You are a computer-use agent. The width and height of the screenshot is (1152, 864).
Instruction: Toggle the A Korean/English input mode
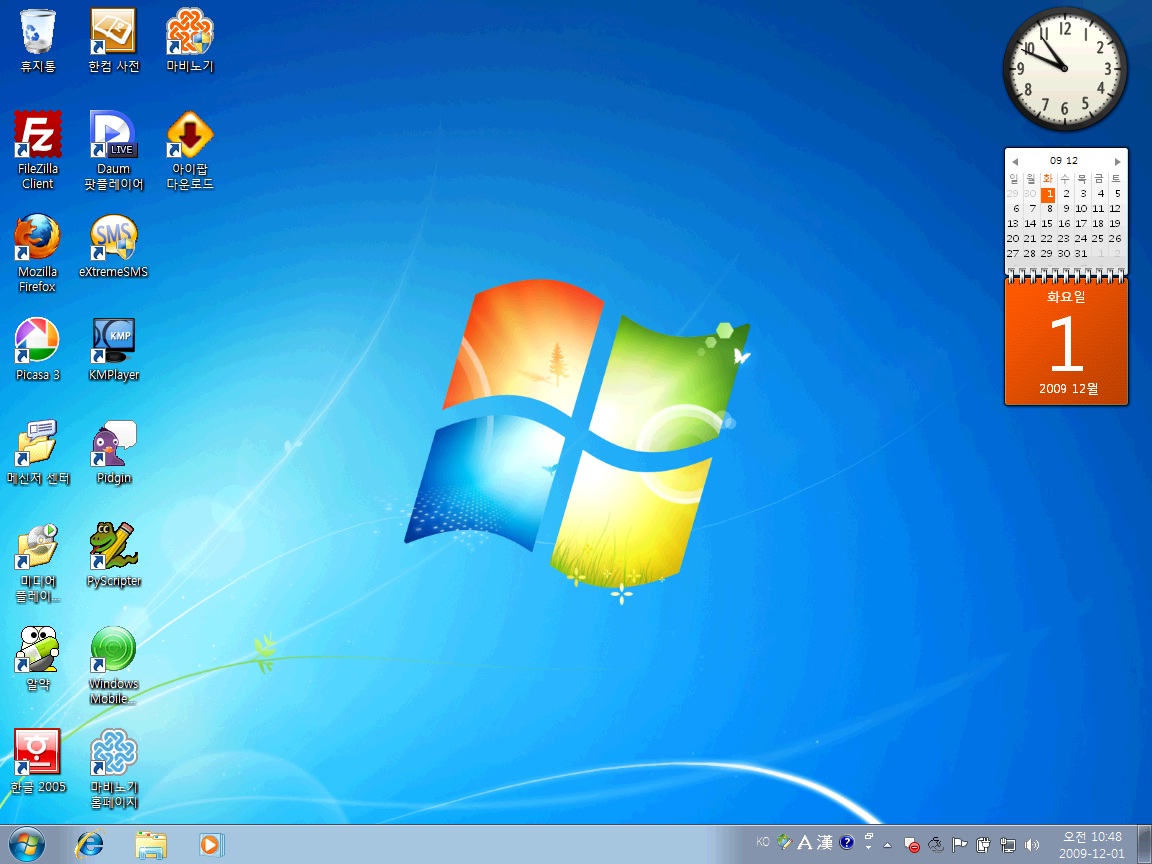coord(804,843)
